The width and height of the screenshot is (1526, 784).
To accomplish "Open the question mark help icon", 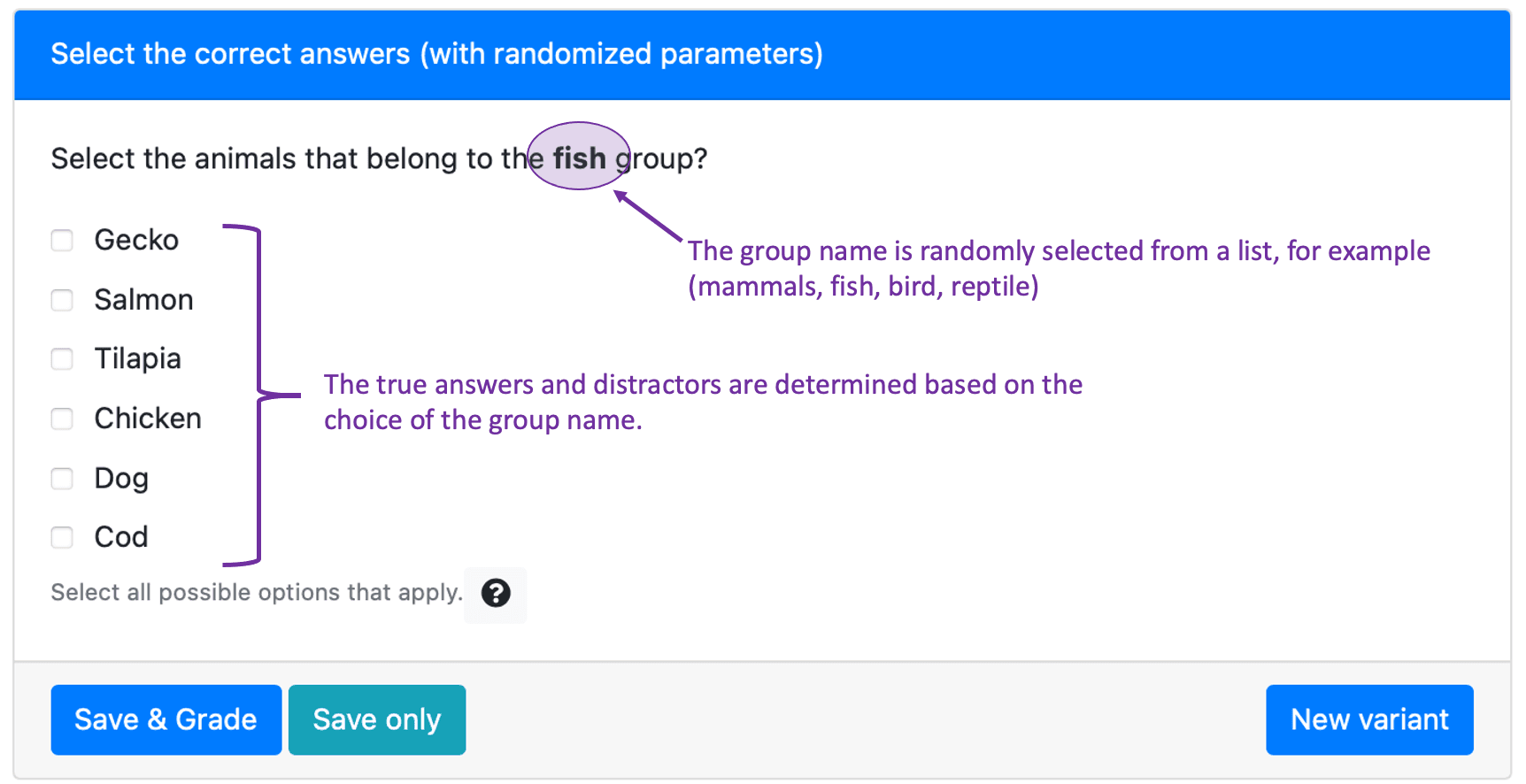I will coord(496,593).
